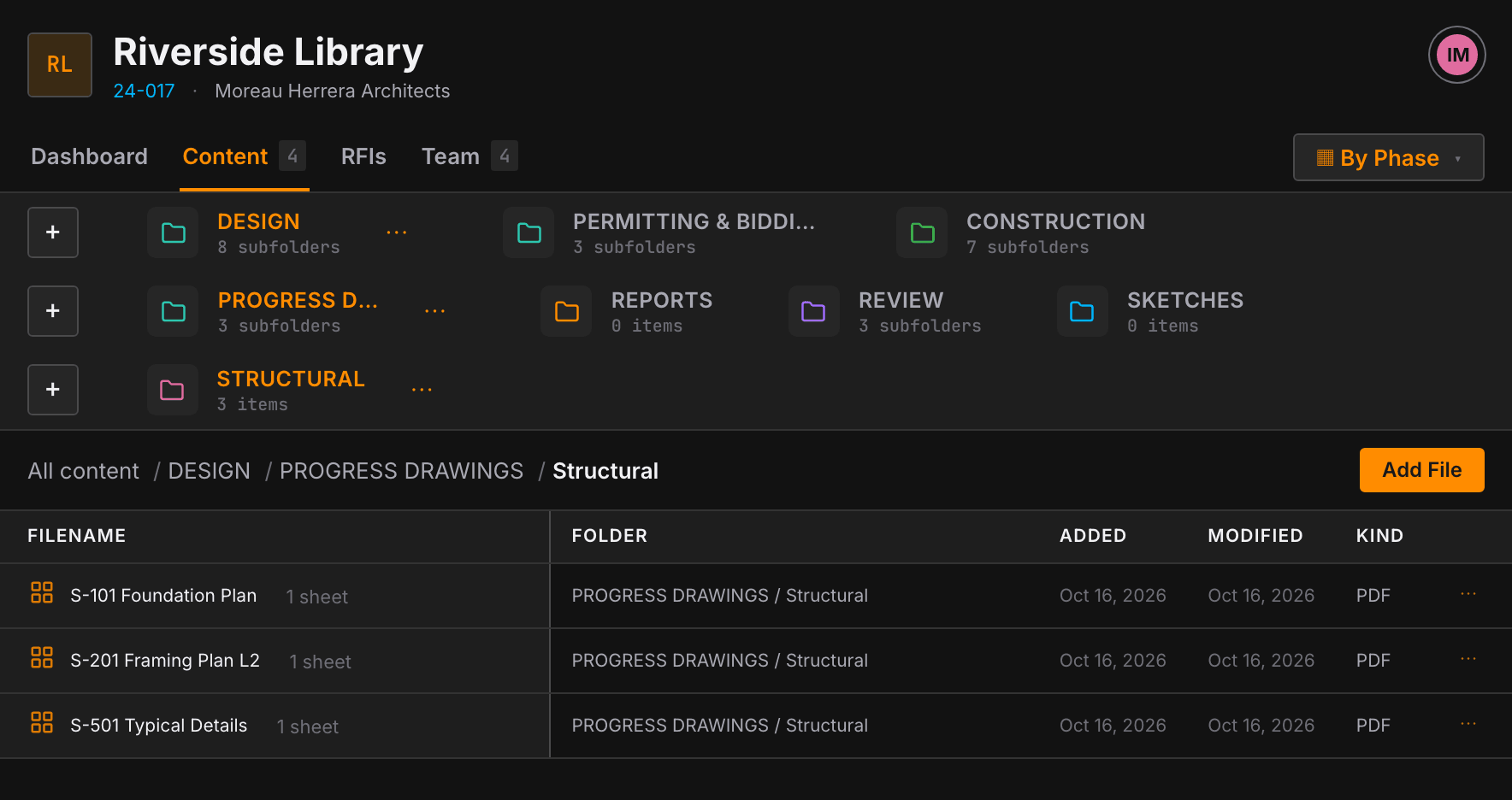Click plus button in PROGRESS D... row
The image size is (1512, 800).
[x=53, y=311]
